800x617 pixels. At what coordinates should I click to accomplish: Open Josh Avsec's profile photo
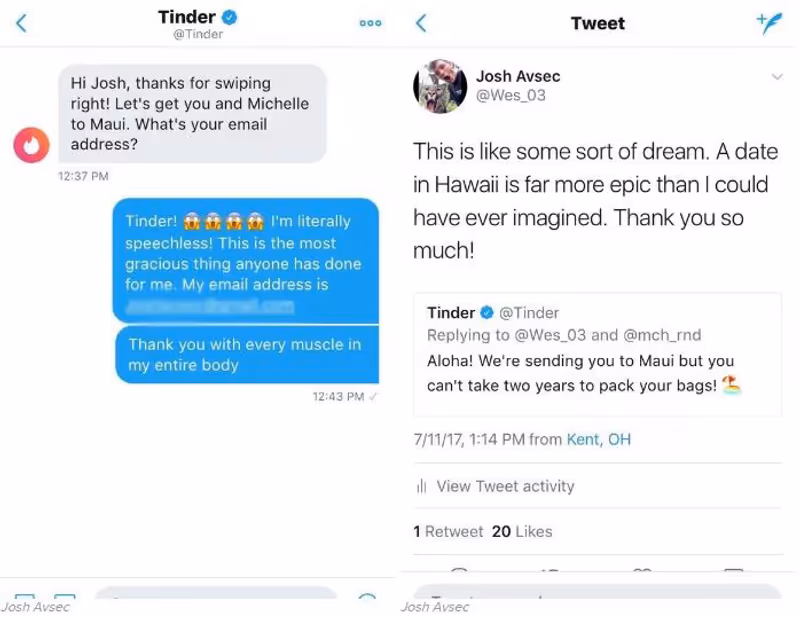440,86
